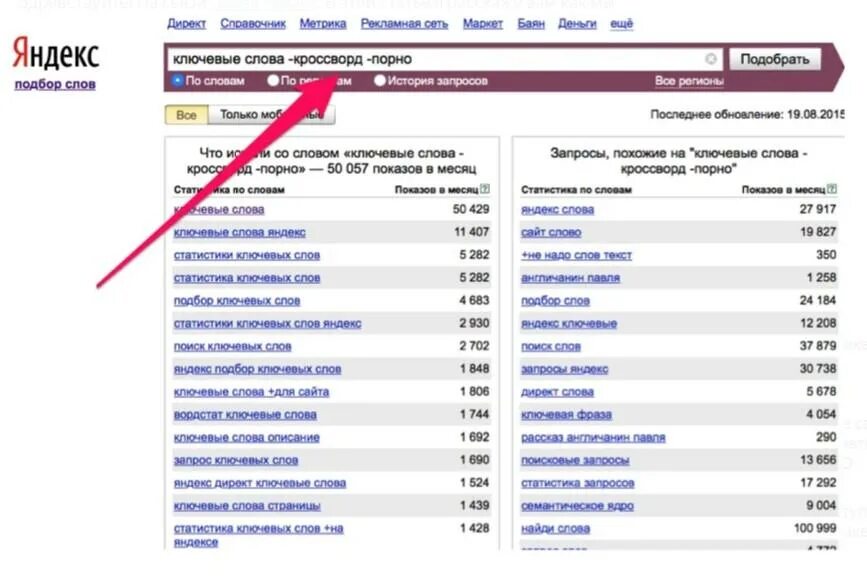
Task: Open the найди слова similar query
Action: (x=555, y=529)
